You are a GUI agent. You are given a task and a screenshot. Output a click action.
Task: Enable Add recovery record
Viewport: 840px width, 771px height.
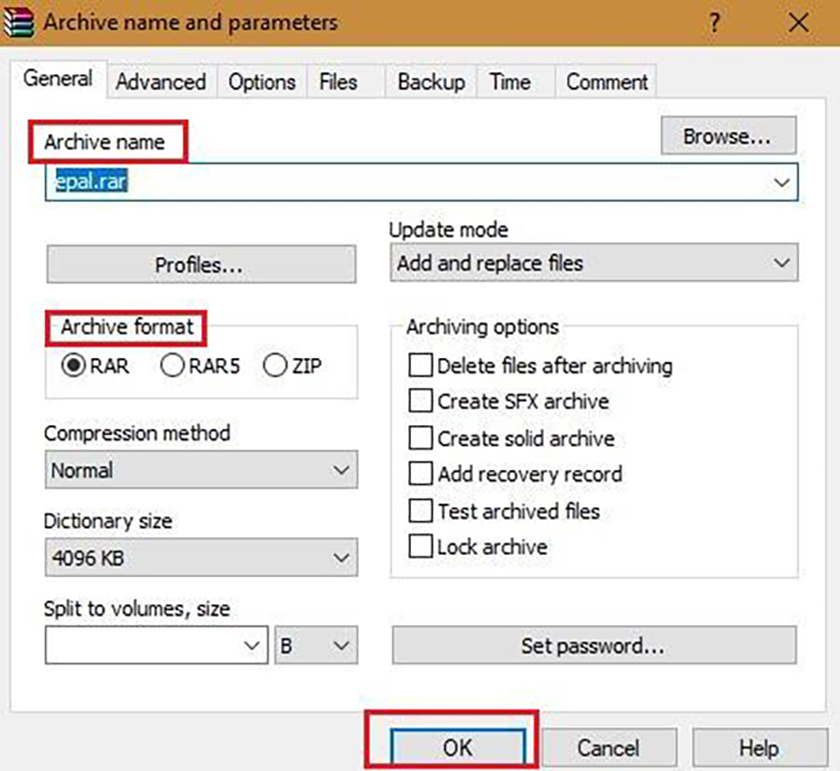(421, 474)
